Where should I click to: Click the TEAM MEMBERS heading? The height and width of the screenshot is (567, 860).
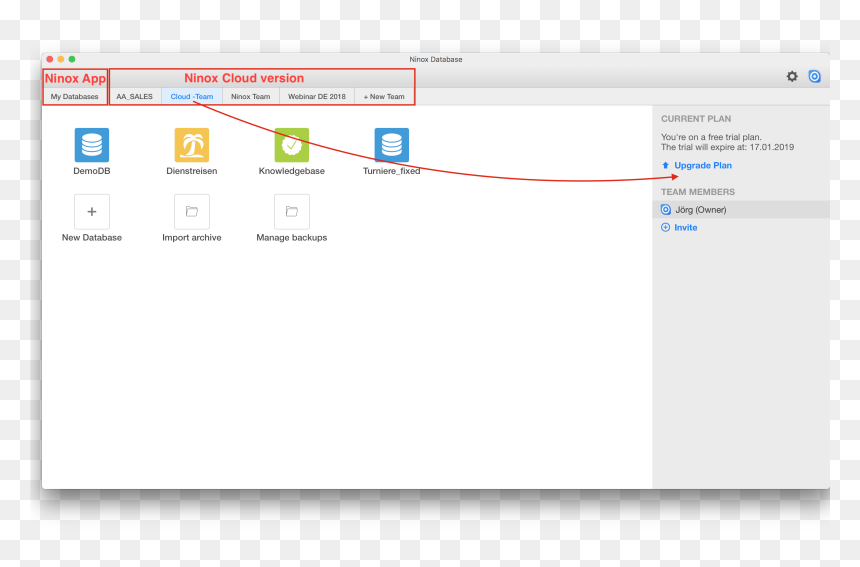pos(698,192)
